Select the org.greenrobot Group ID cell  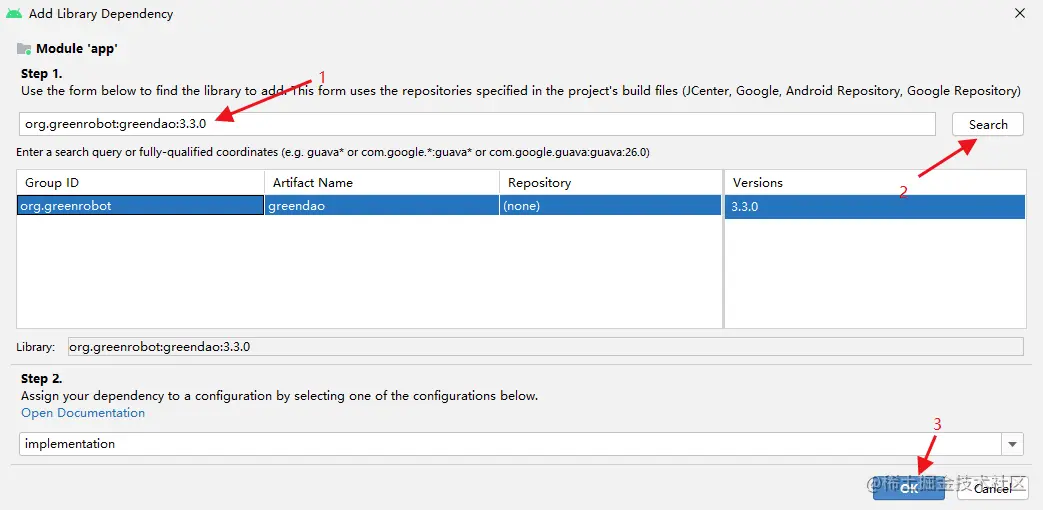140,206
